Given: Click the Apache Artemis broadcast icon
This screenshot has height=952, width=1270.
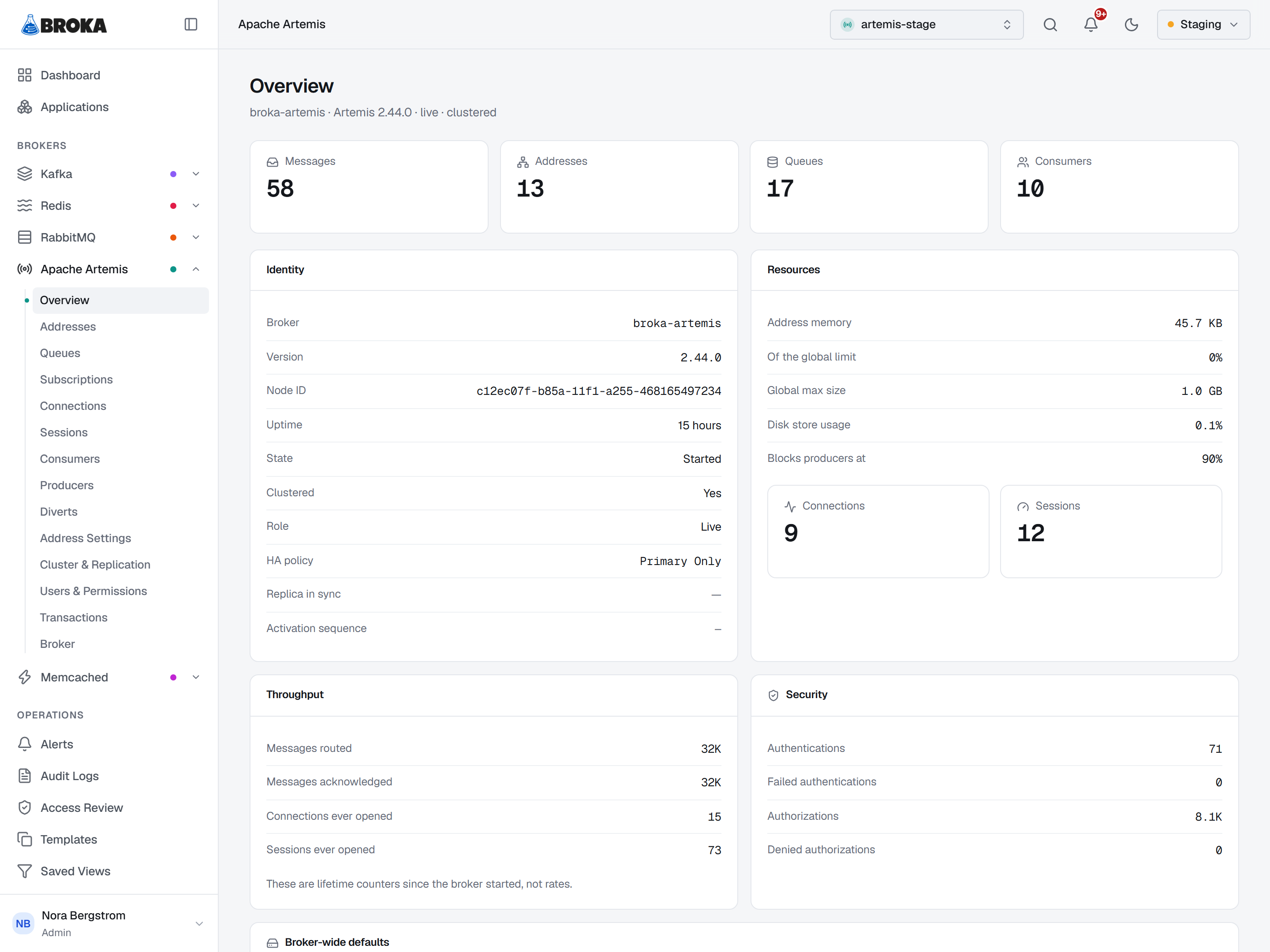Looking at the screenshot, I should click(x=25, y=269).
